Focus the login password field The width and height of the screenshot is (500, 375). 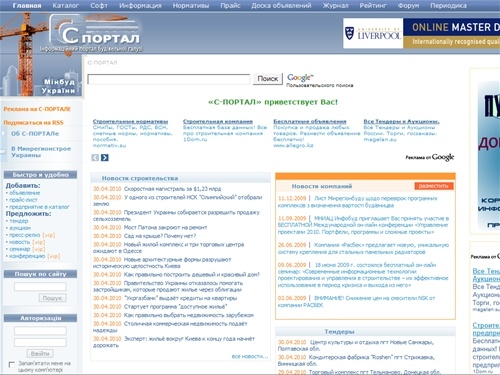tap(40, 342)
